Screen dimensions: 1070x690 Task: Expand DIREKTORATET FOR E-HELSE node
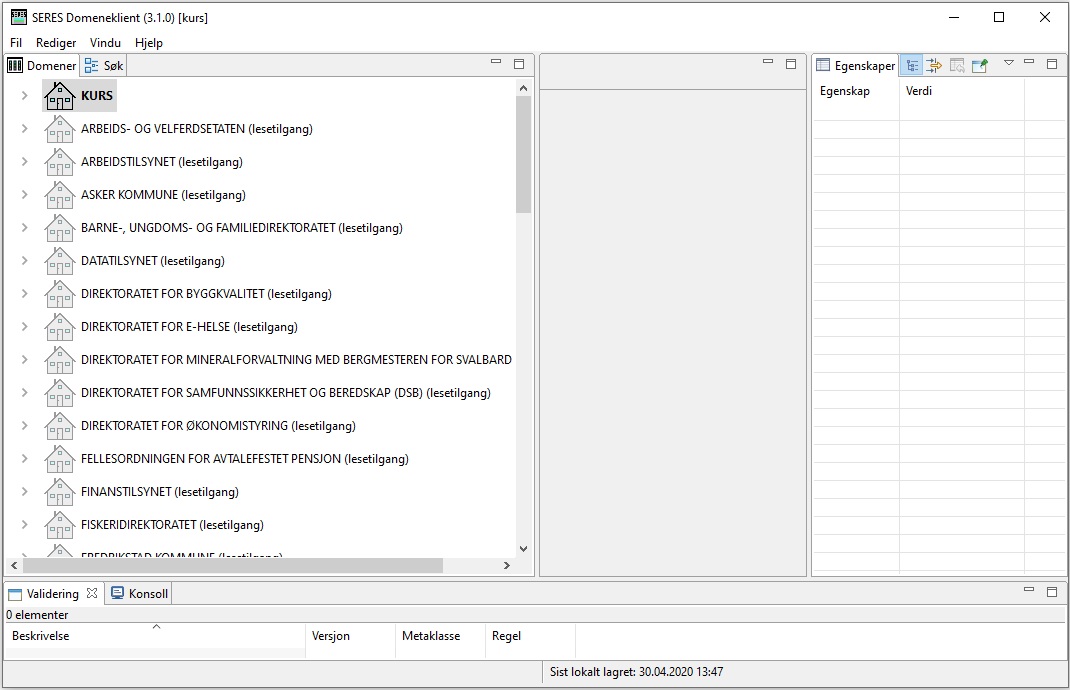[25, 326]
